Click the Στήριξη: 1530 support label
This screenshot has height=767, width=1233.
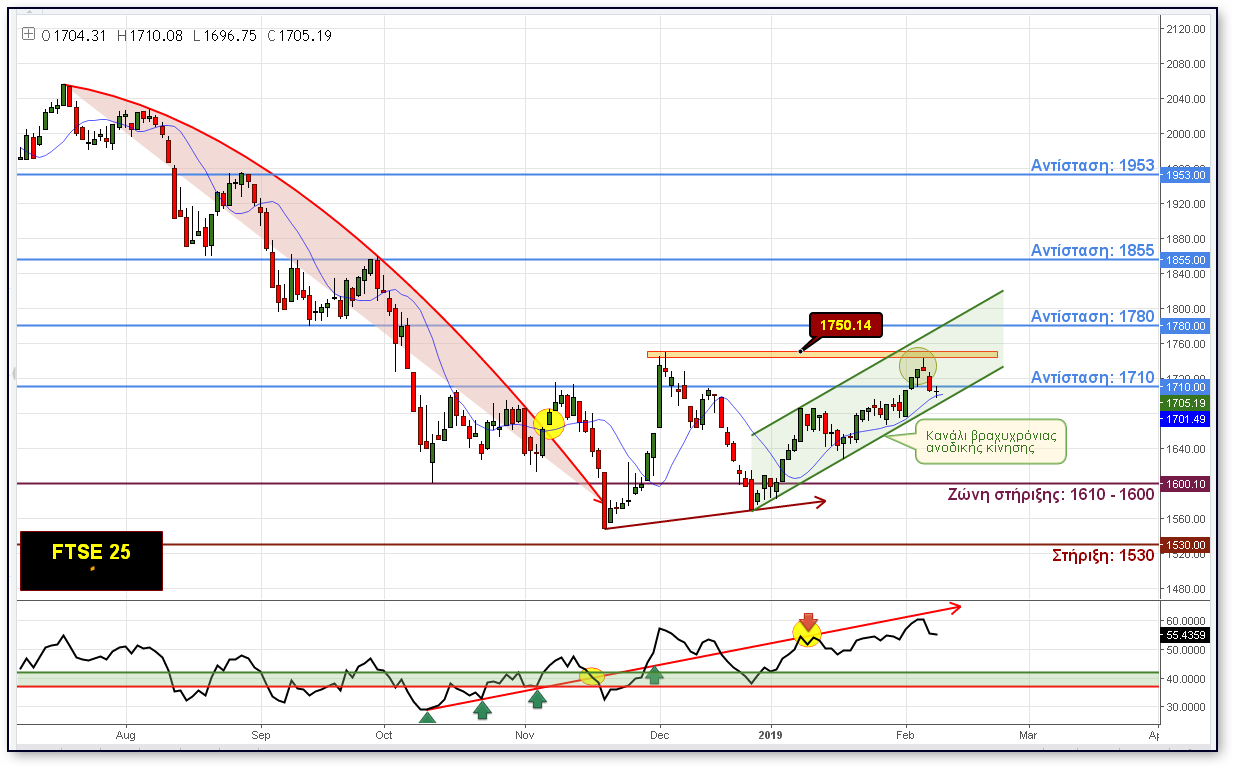[1103, 555]
